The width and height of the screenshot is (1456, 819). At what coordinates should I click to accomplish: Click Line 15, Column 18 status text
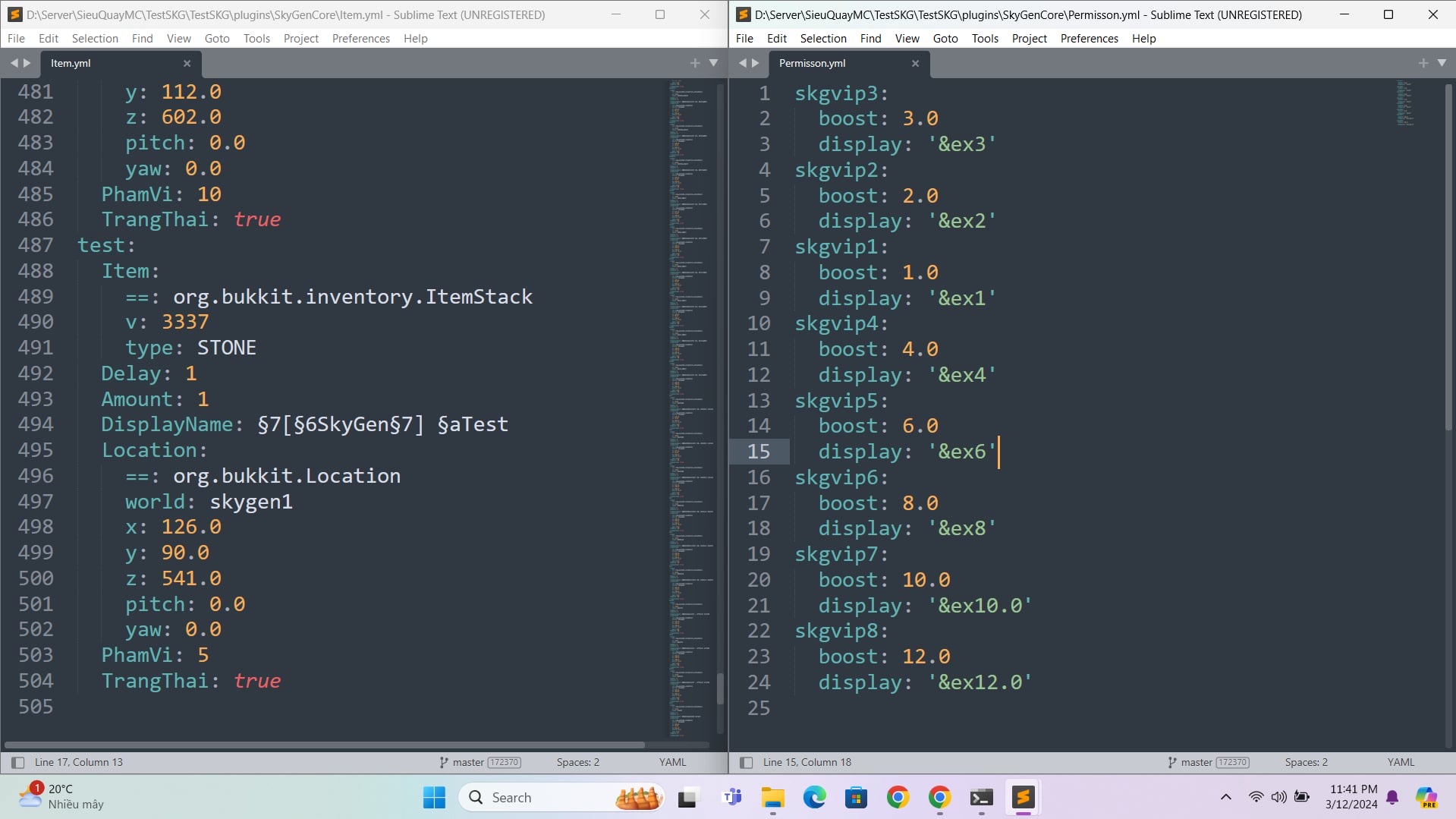(807, 762)
